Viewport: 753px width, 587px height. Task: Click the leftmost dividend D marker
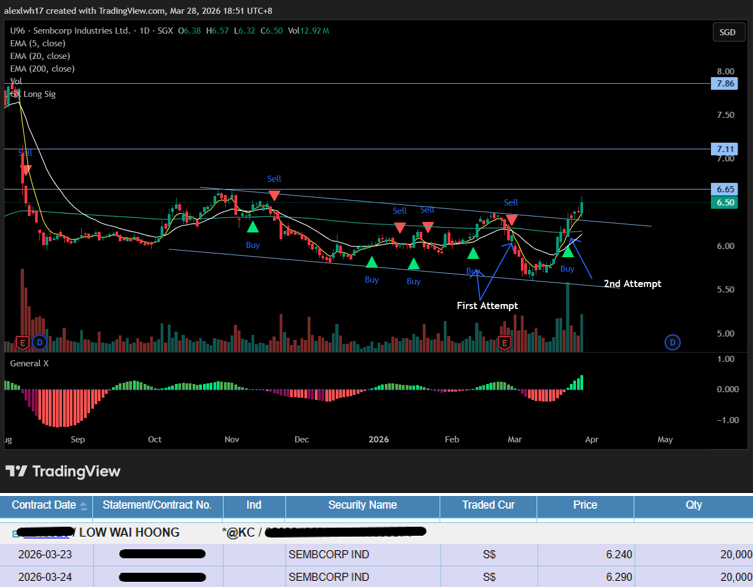tap(38, 342)
